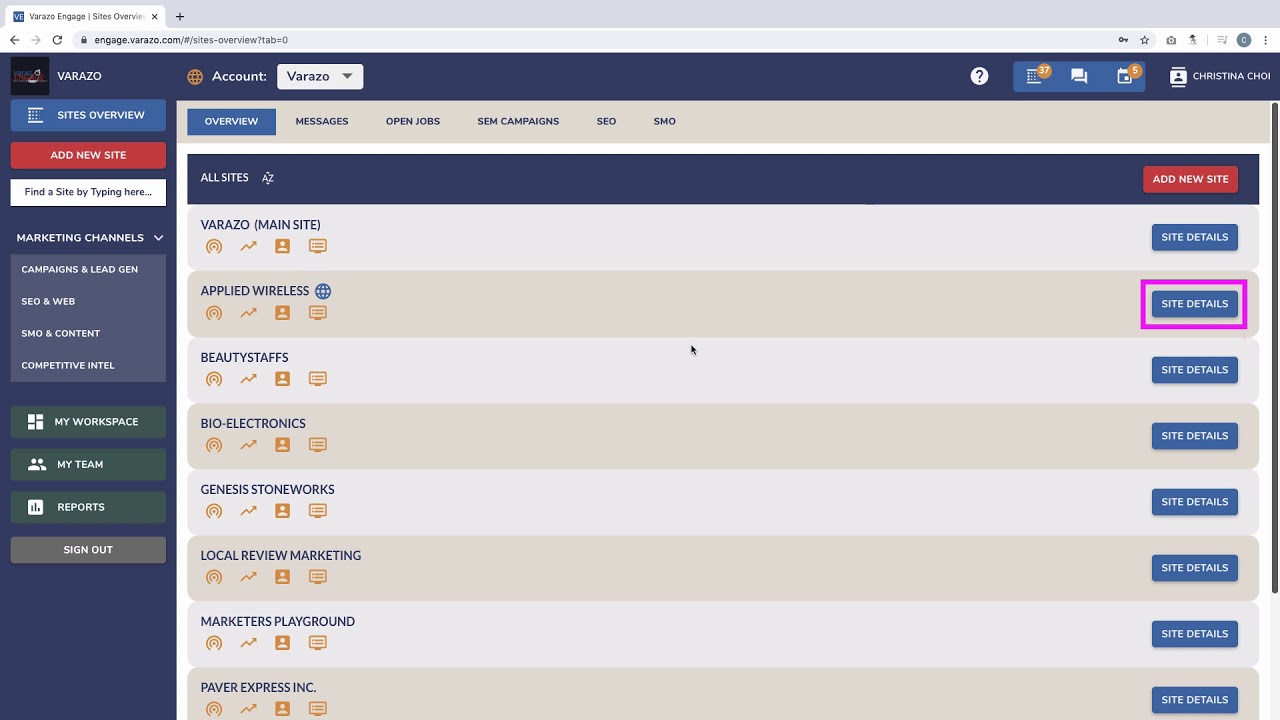Open Site Details for Marketers Playground
Screen dimensions: 1280x720
[x=1194, y=633]
